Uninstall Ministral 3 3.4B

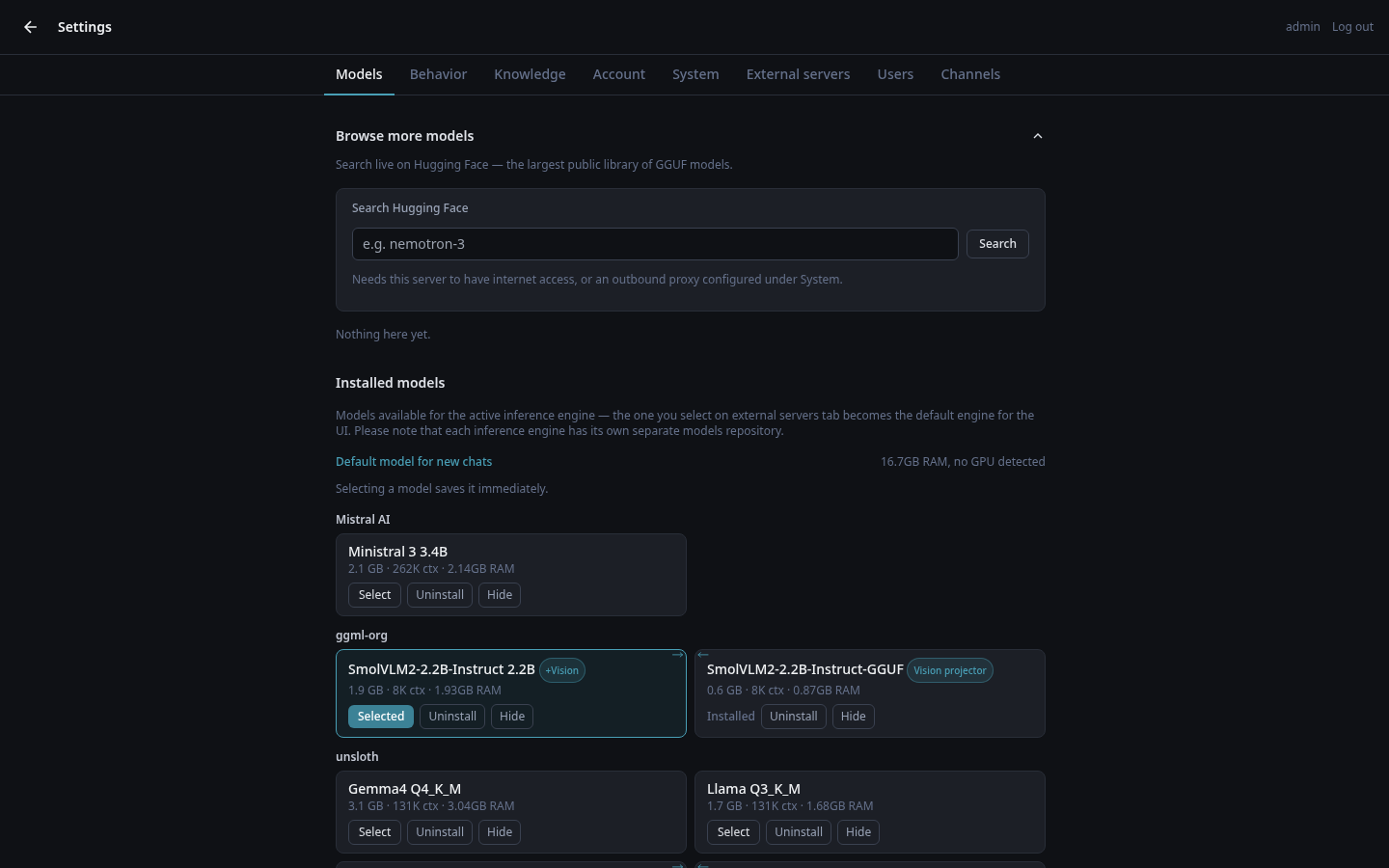[440, 595]
